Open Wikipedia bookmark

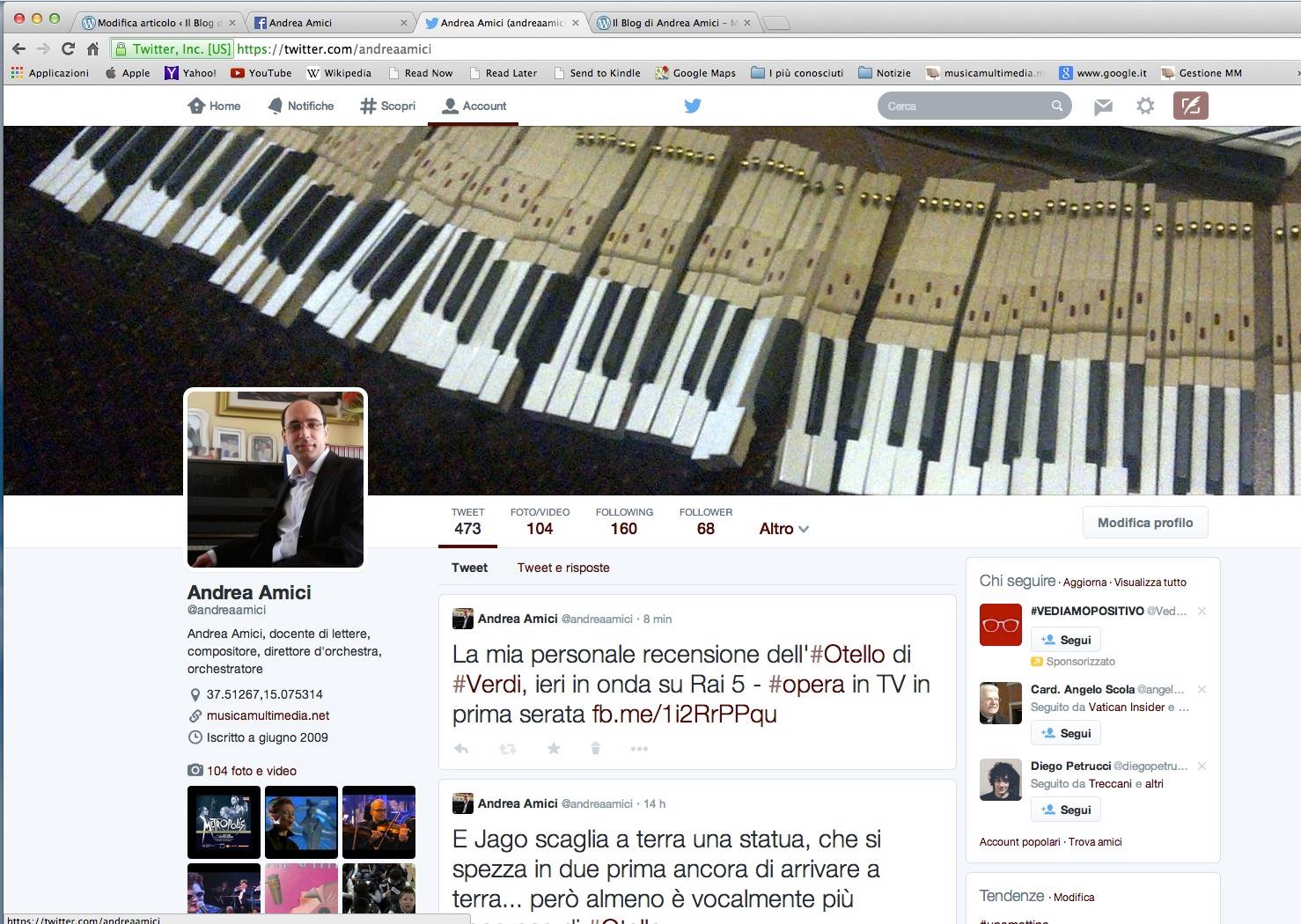coord(339,73)
